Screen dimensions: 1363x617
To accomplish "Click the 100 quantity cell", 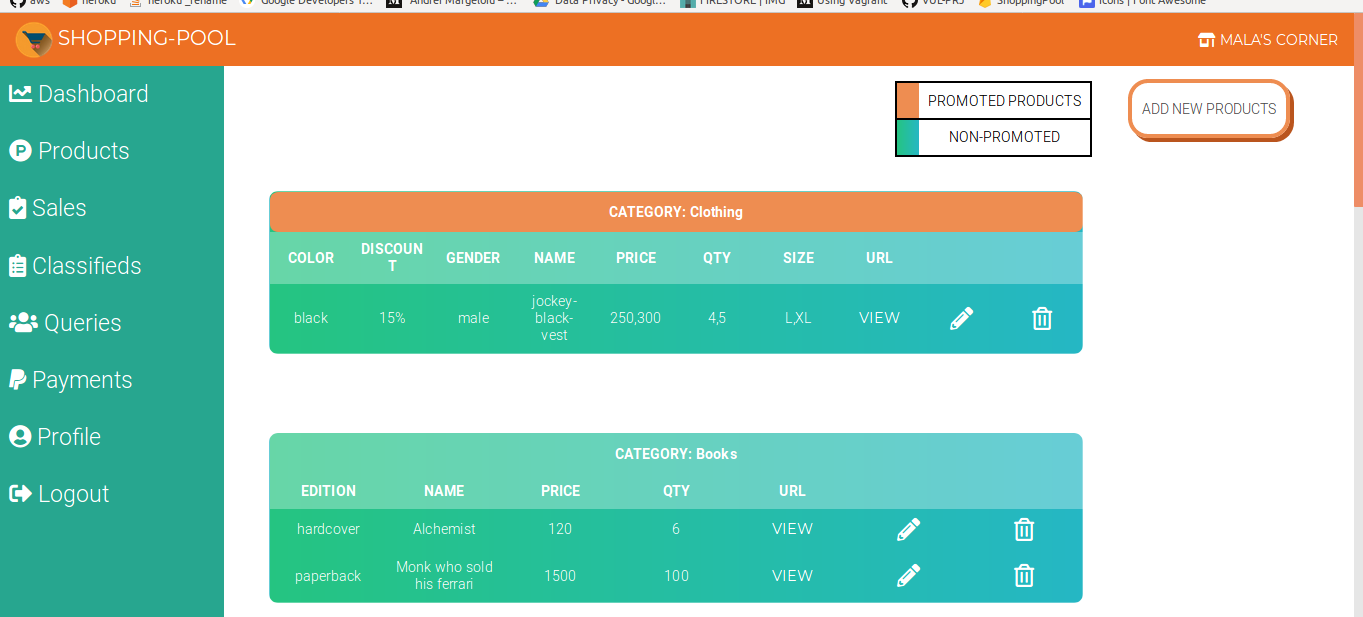I will point(676,576).
